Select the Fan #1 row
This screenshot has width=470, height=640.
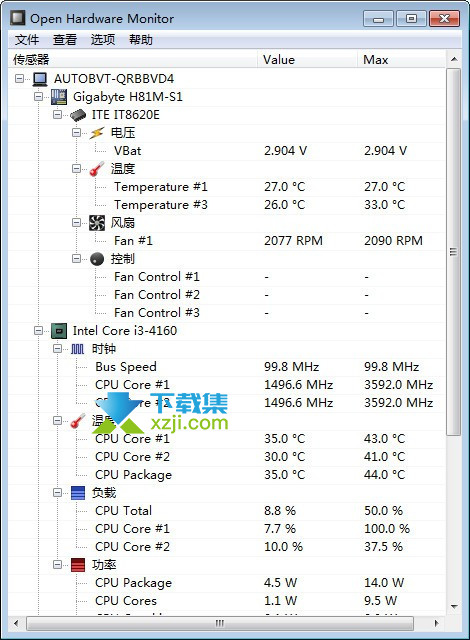(x=227, y=241)
